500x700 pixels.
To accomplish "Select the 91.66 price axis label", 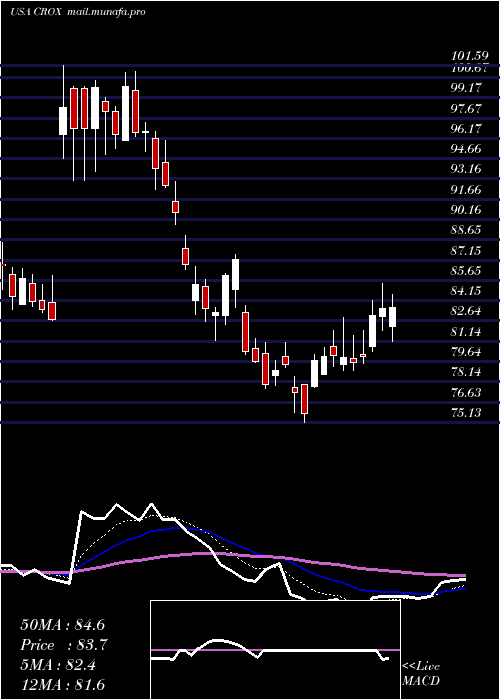I will click(x=466, y=190).
